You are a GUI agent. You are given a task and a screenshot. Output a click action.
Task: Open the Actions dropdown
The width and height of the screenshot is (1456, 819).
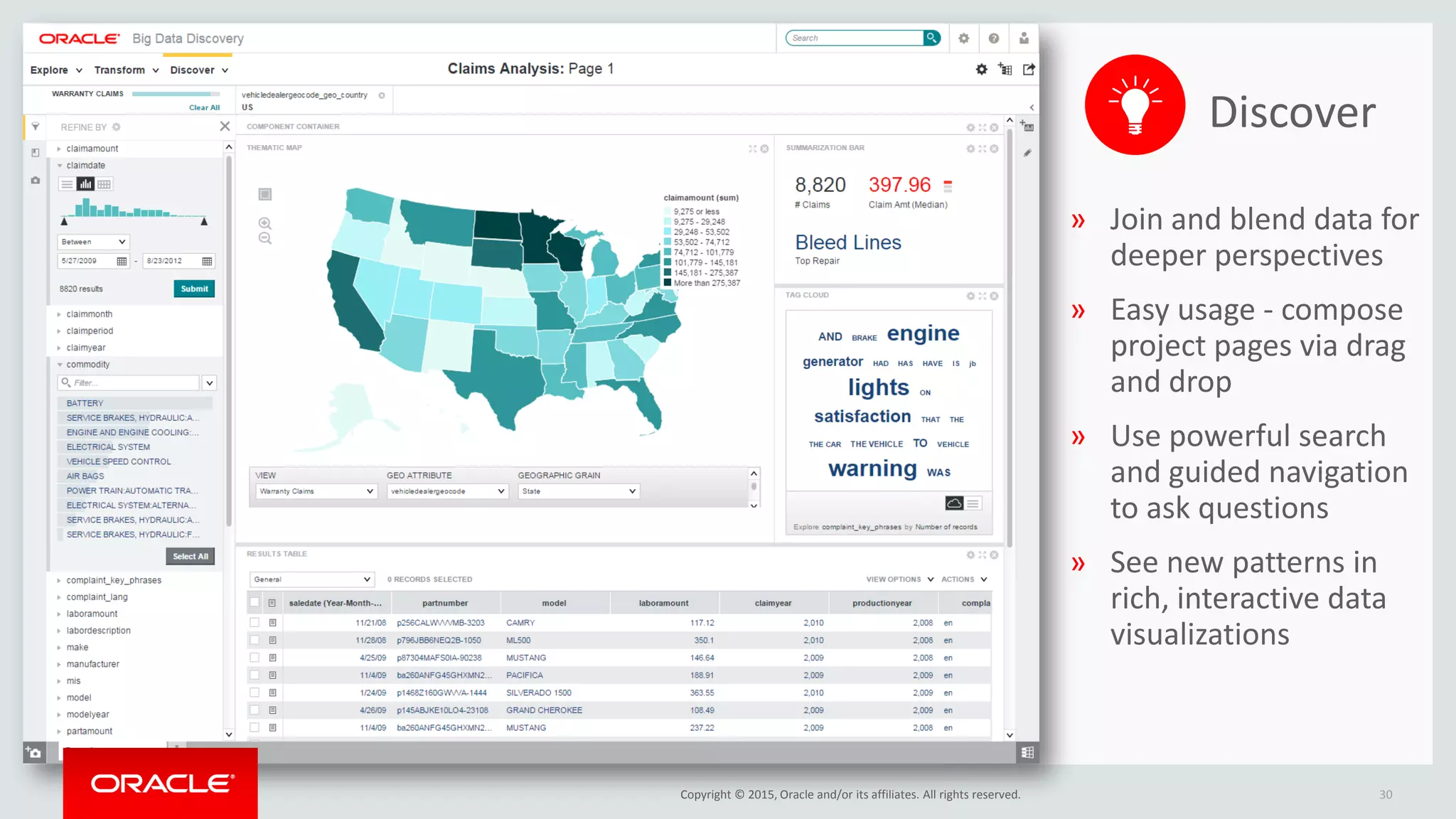click(x=964, y=579)
